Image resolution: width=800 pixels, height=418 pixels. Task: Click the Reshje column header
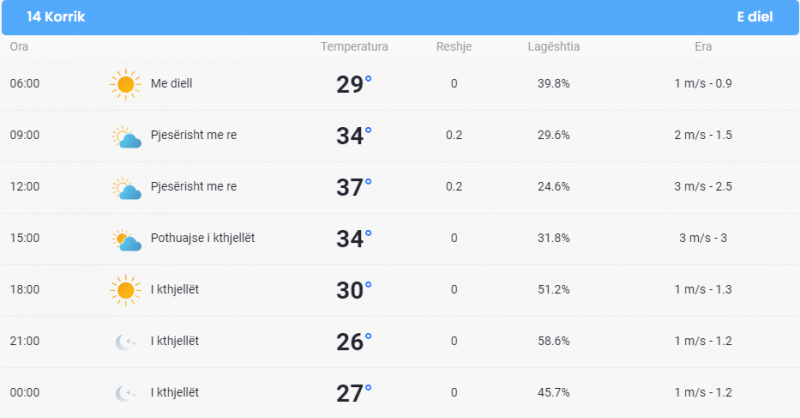point(454,46)
